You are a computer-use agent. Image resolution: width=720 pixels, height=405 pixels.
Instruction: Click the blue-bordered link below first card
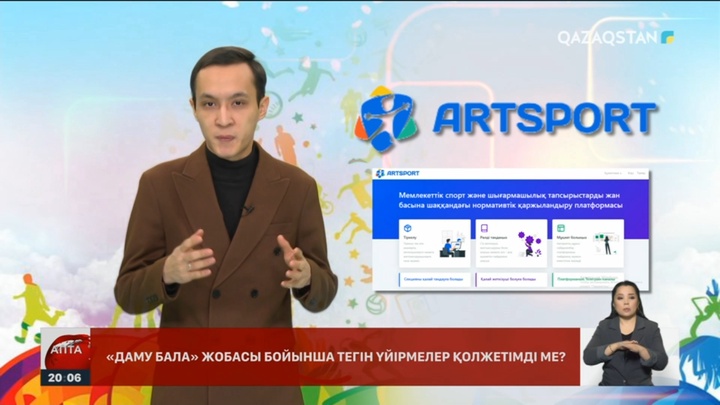(x=434, y=279)
